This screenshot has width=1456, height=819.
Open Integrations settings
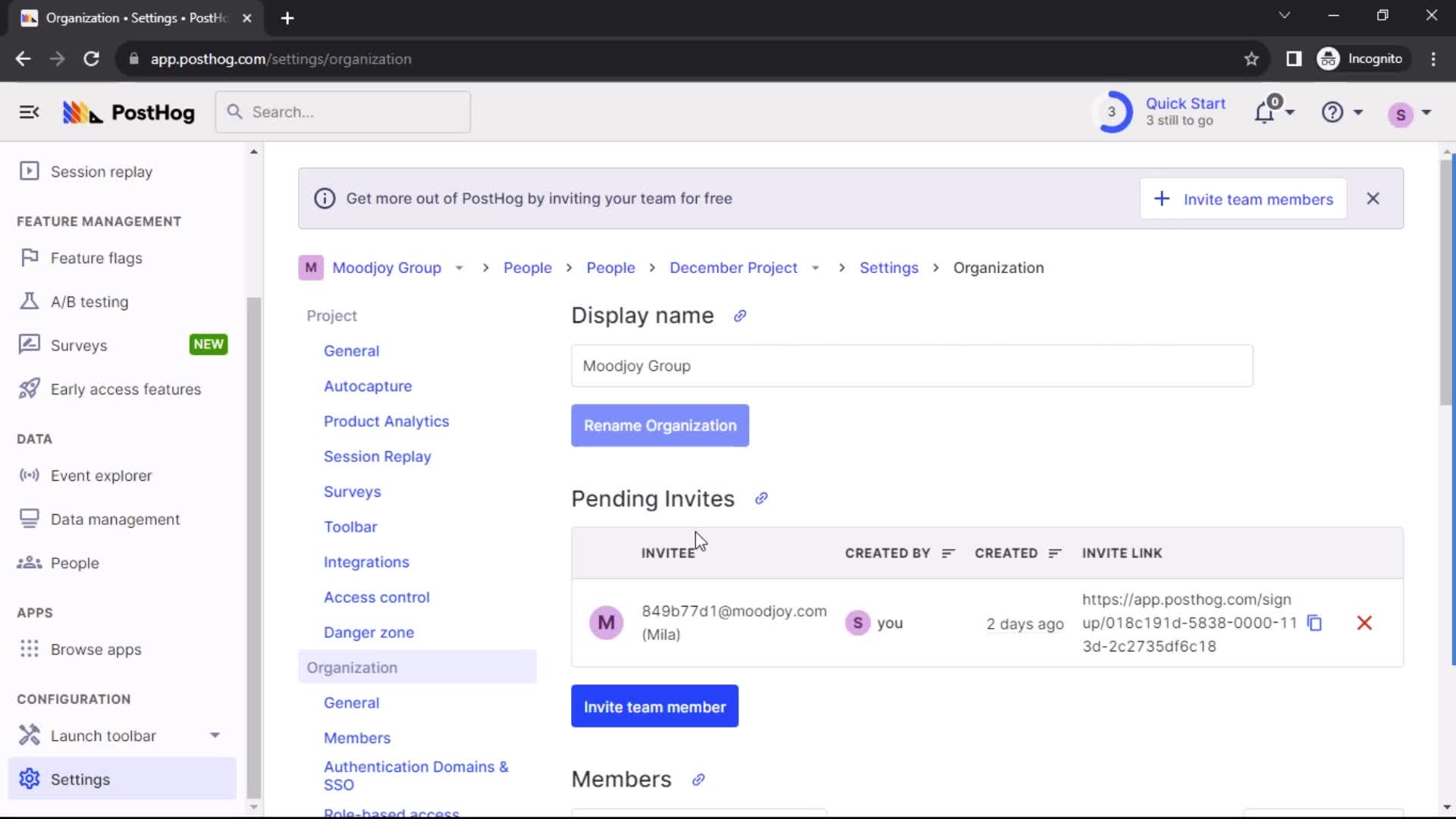(366, 562)
